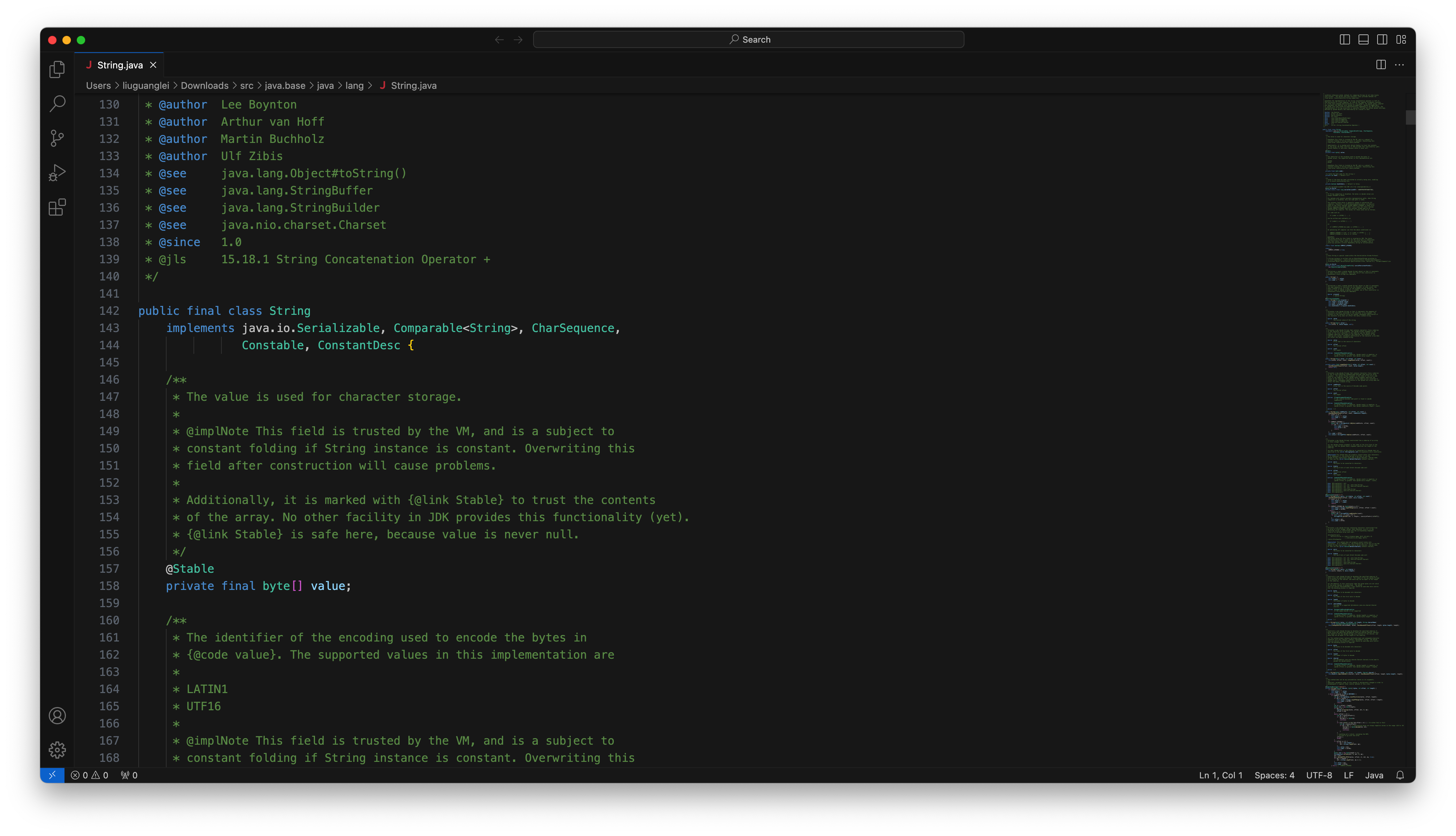1456x836 pixels.
Task: Select the Source Control icon
Action: [x=57, y=138]
